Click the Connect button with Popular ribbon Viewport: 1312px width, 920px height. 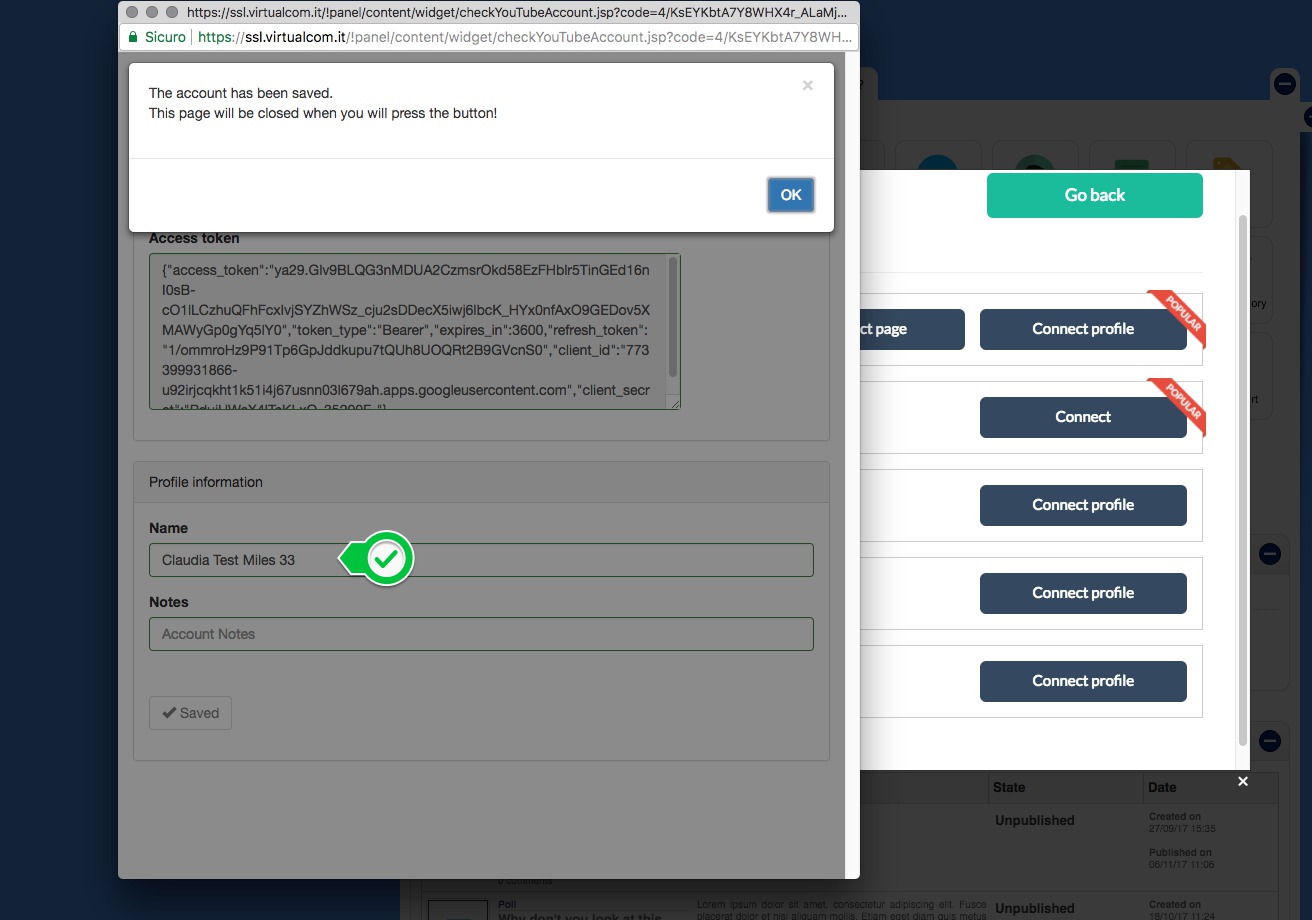pyautogui.click(x=1082, y=417)
